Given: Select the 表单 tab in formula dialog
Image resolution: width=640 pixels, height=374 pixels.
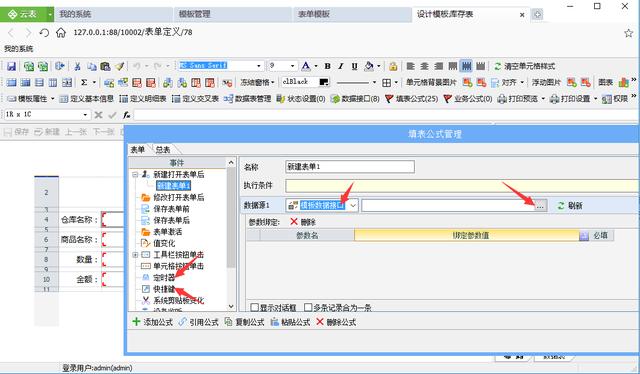Looking at the screenshot, I should [138, 149].
